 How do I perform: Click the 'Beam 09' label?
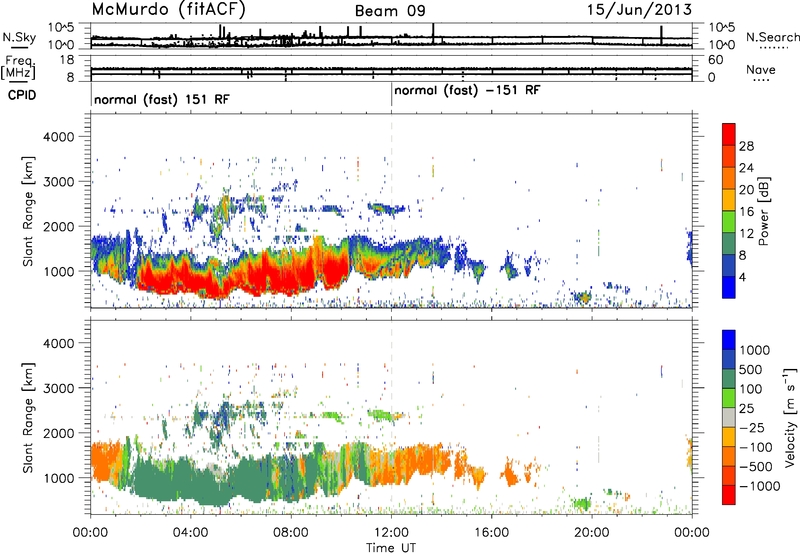click(x=390, y=11)
